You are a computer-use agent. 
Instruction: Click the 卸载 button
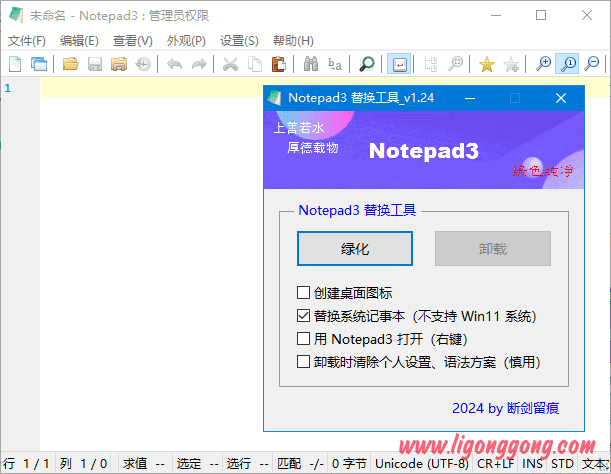pyautogui.click(x=493, y=249)
